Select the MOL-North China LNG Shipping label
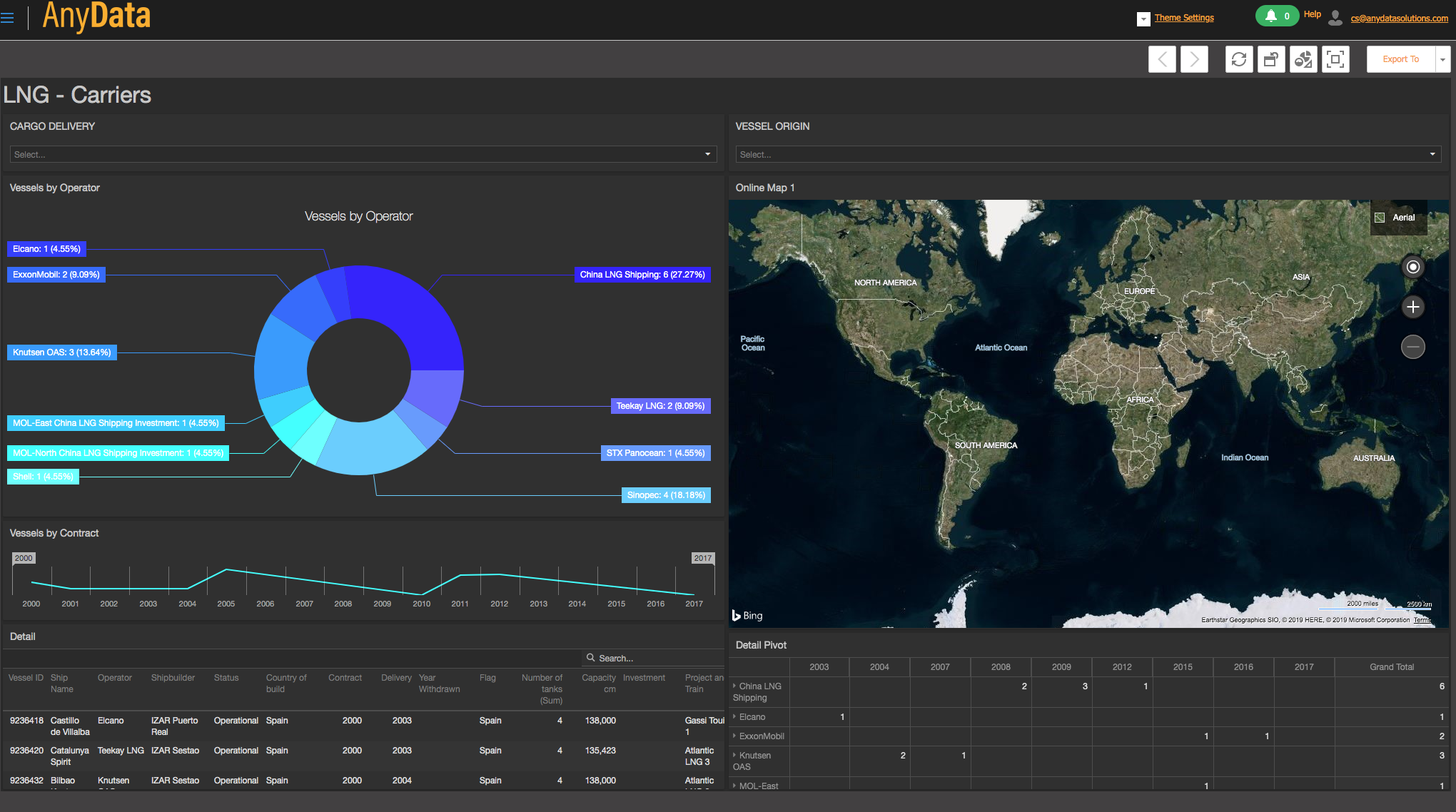 point(118,453)
